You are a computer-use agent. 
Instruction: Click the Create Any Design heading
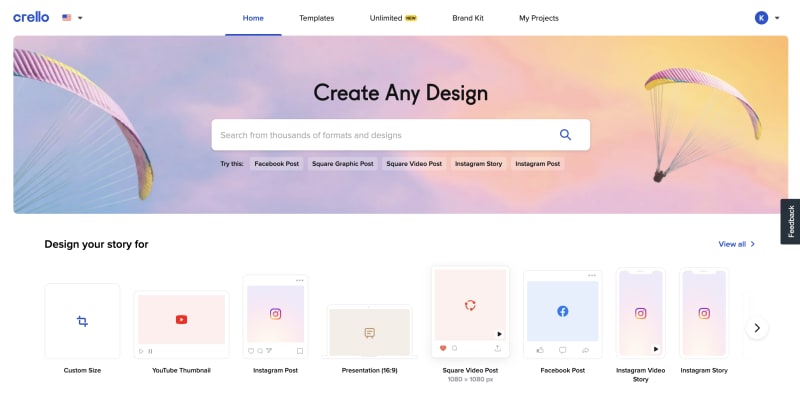401,93
